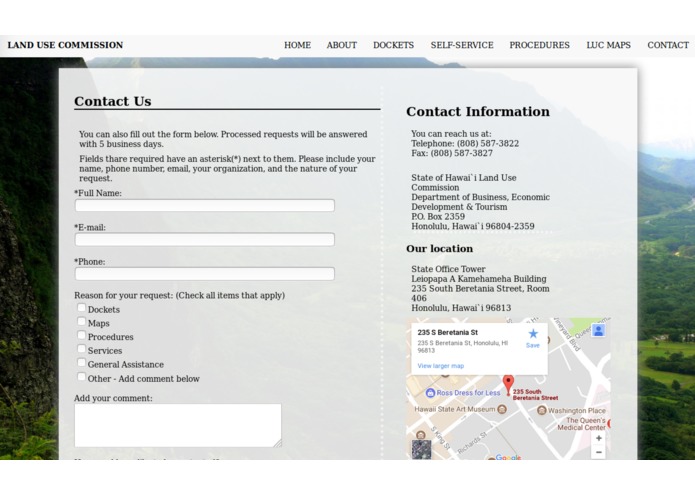
Task: Go to the Home page
Action: click(297, 45)
